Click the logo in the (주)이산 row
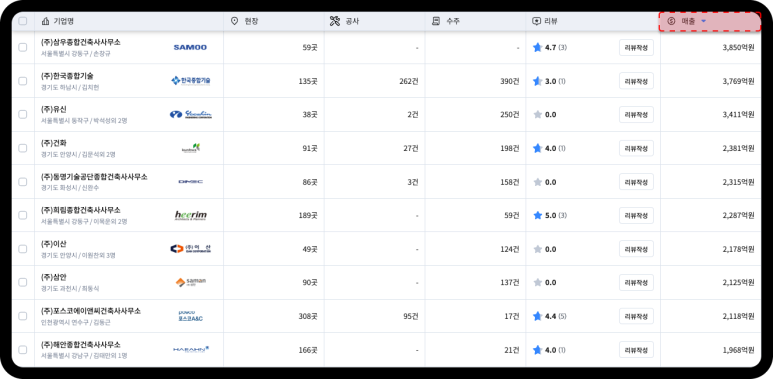The height and width of the screenshot is (379, 773). 190,249
